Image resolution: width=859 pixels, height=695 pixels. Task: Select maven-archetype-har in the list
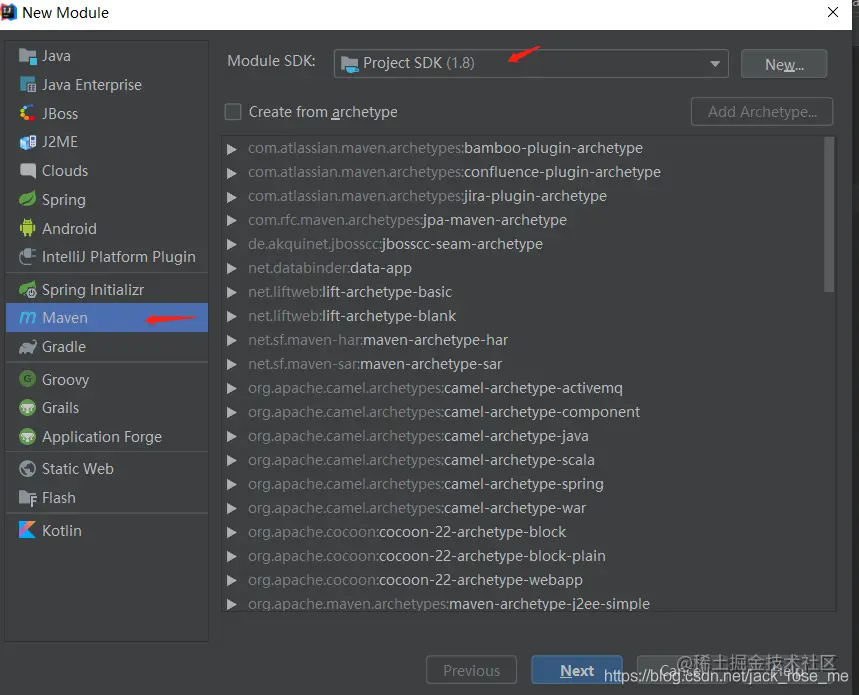378,340
